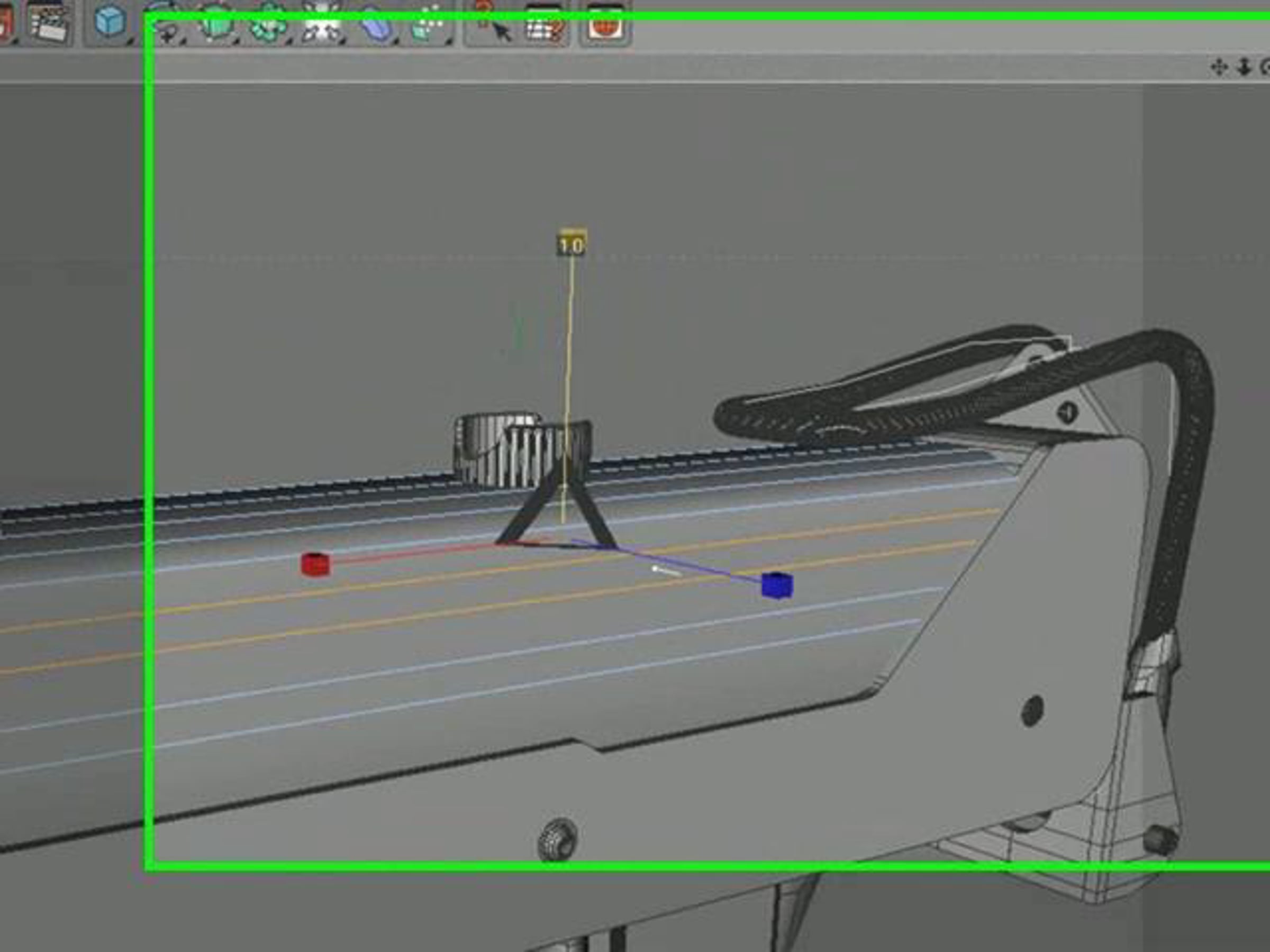Click the viewport pan arrows icon
The width and height of the screenshot is (1270, 952).
pyautogui.click(x=1218, y=67)
